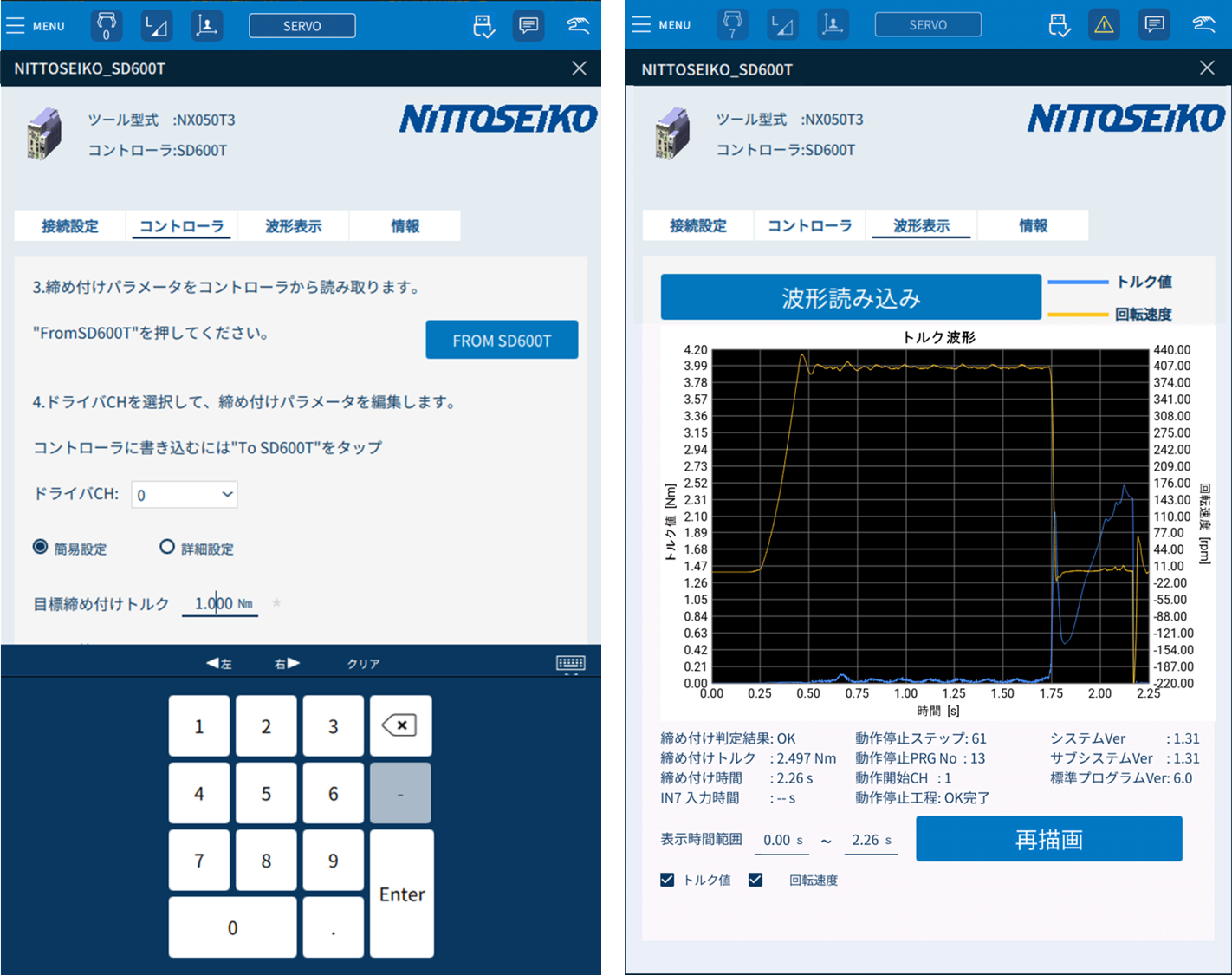Switch to コントローラ tab in right screen

point(810,225)
